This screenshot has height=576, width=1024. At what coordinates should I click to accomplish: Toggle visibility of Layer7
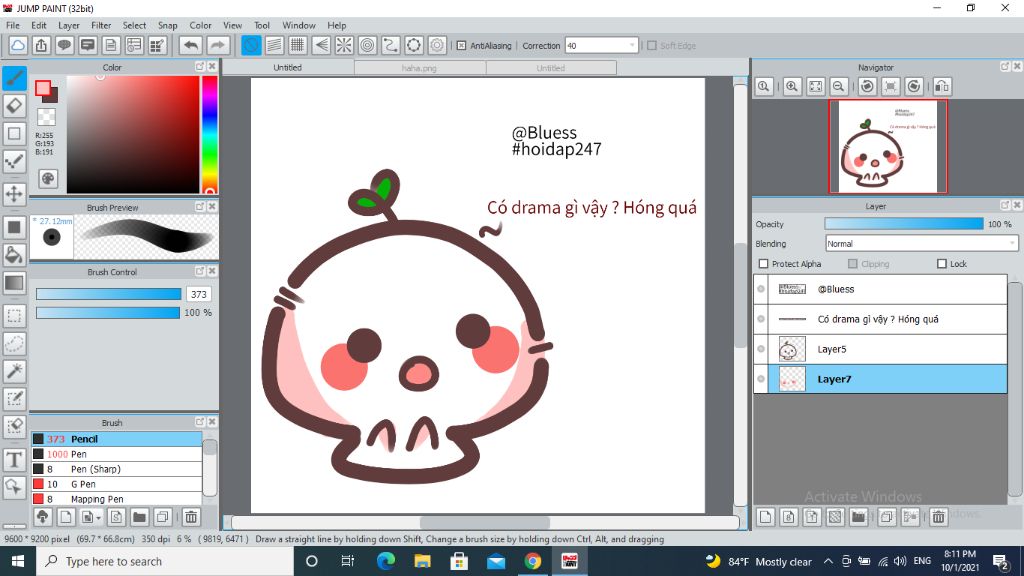point(761,379)
